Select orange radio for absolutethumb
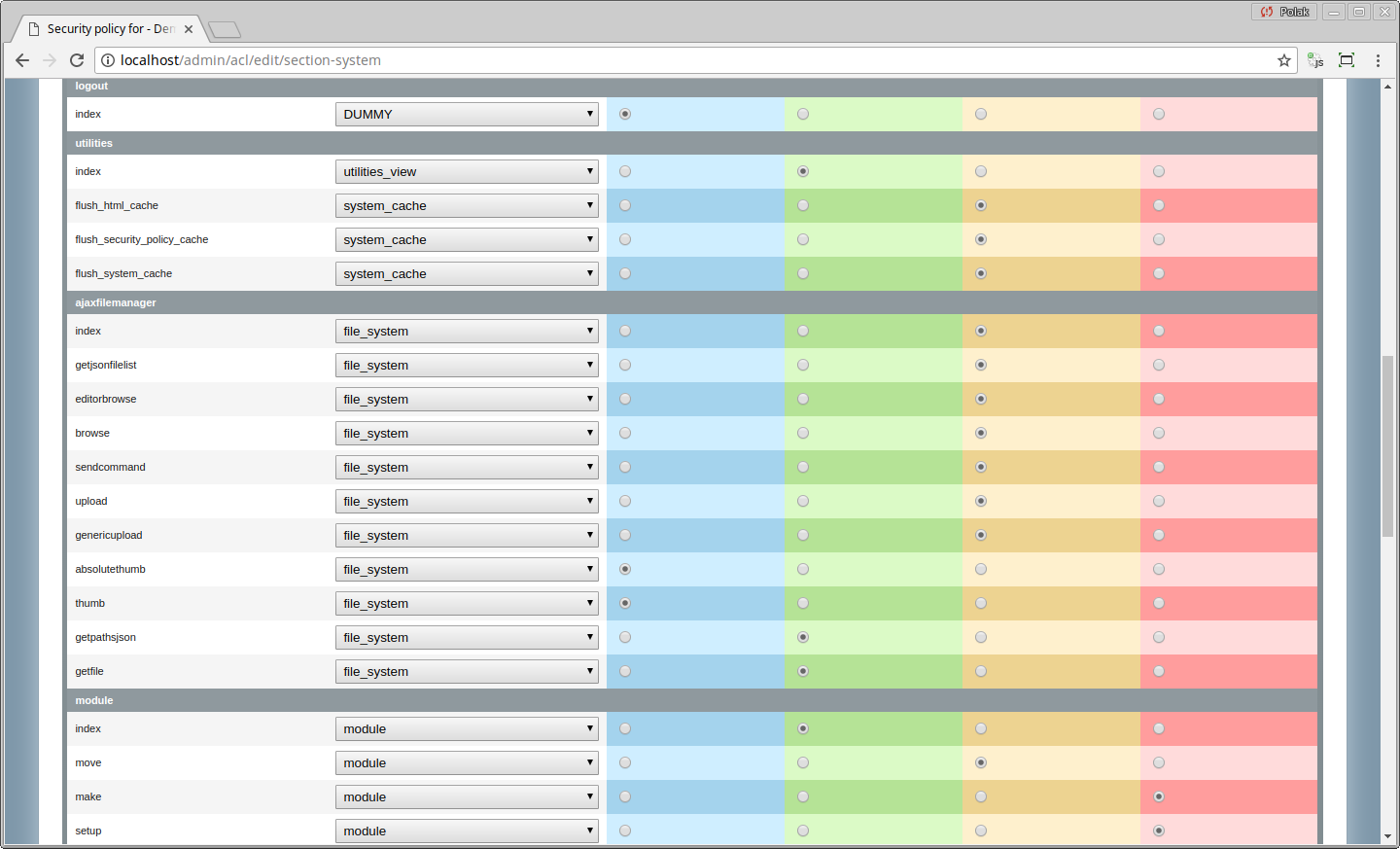This screenshot has height=849, width=1400. (981, 569)
